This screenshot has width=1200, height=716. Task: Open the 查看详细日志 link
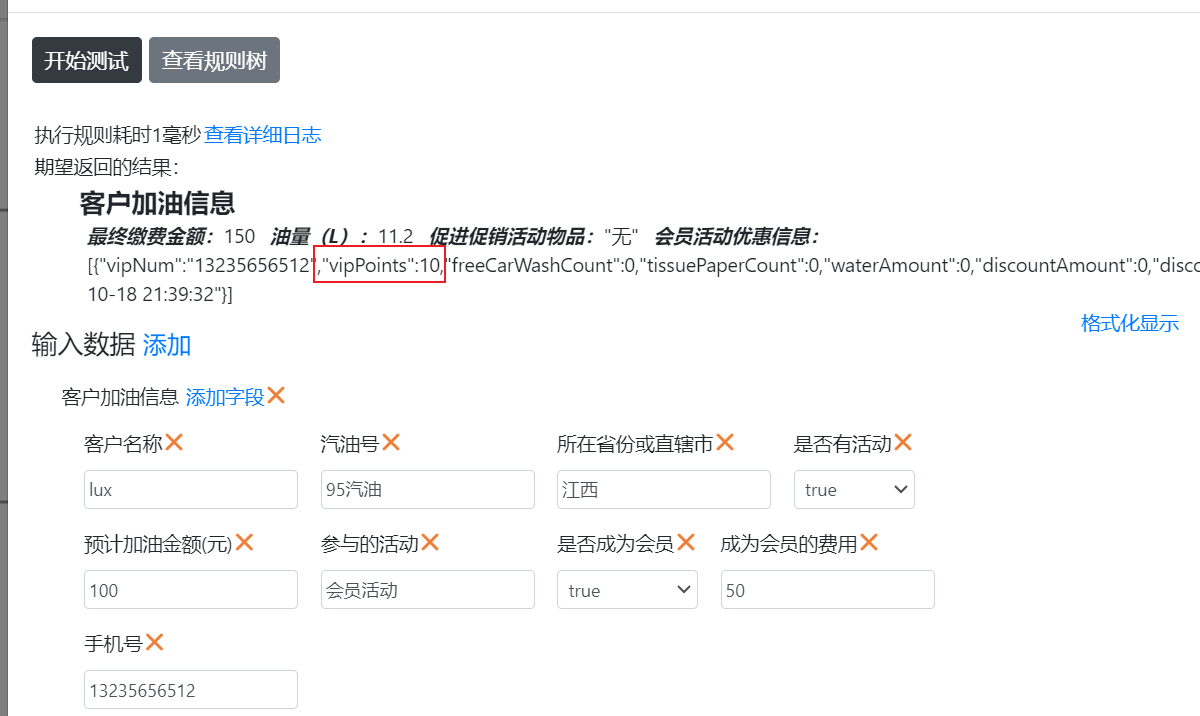(x=263, y=135)
